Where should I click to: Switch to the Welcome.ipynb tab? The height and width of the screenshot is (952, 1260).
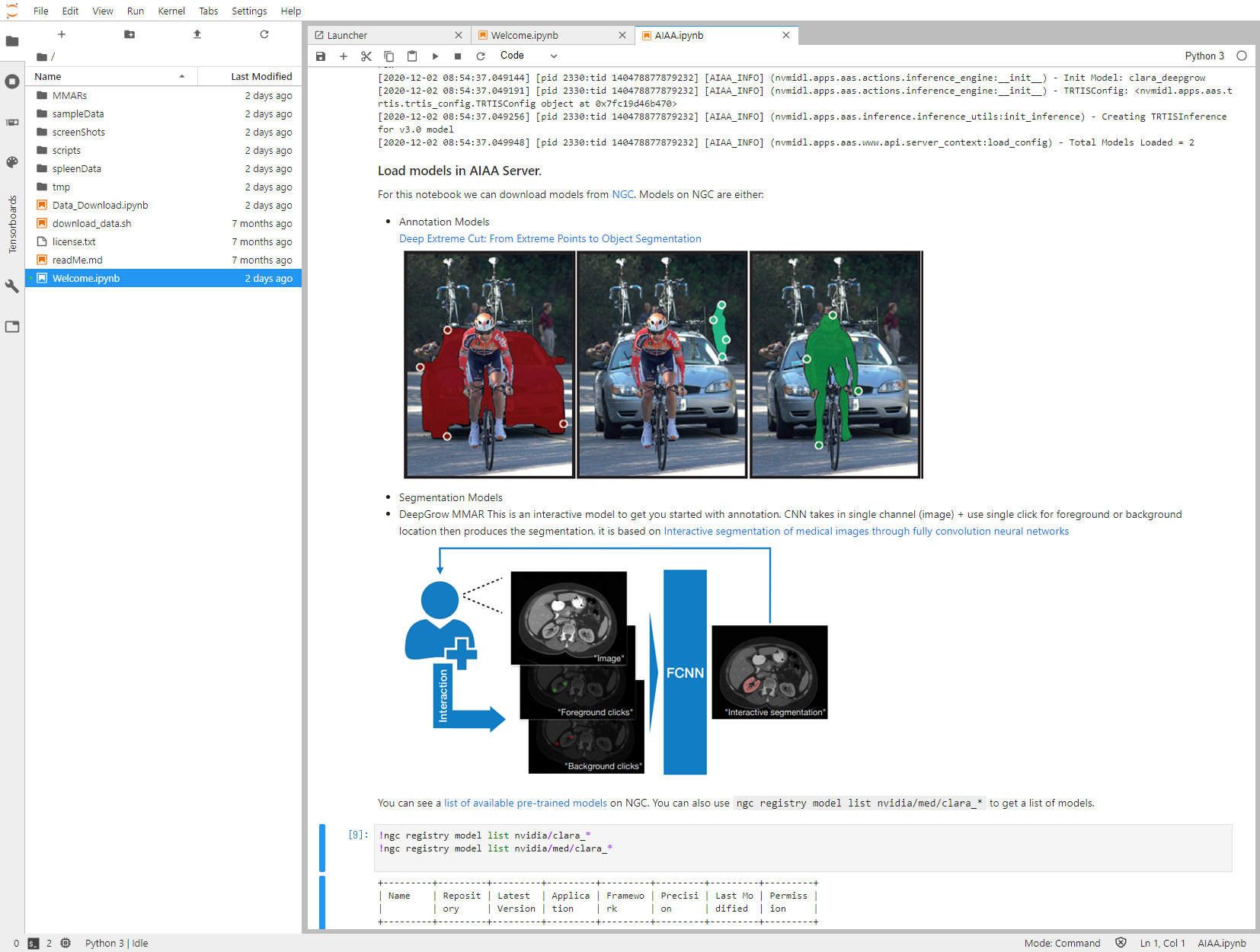(x=552, y=35)
